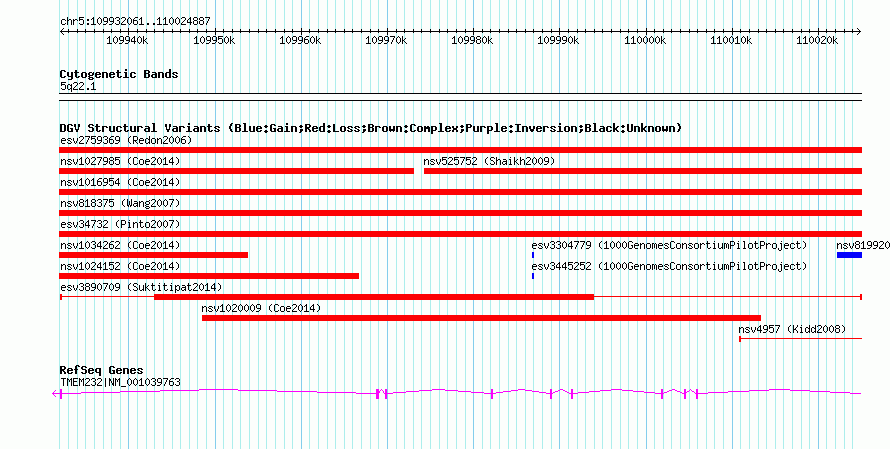Screen dimensions: 890x449
Task: Click the TMEM232|NM_001039763 gene label
Action: pyautogui.click(x=120, y=382)
